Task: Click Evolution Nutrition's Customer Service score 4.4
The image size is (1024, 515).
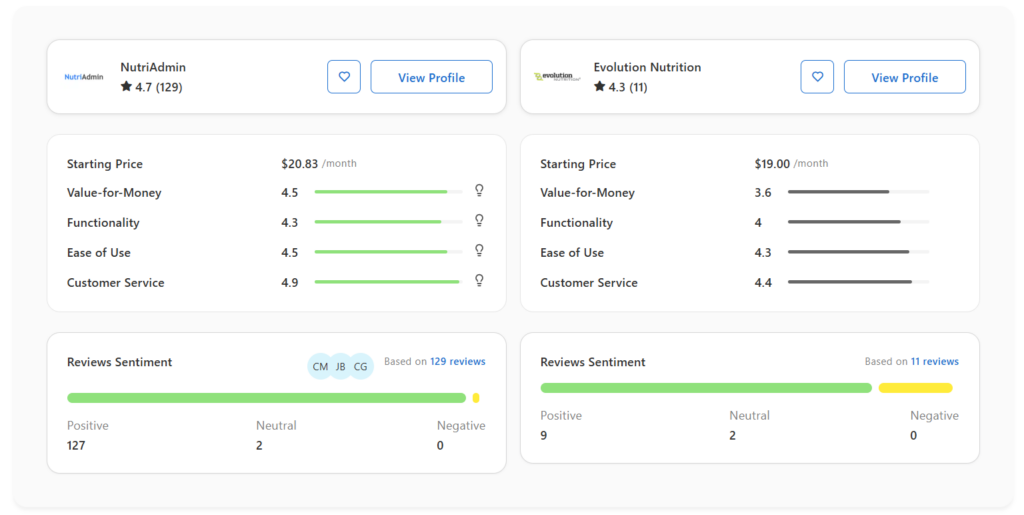Action: [763, 283]
